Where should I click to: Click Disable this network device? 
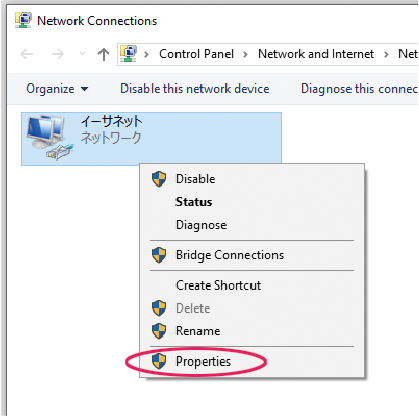tap(195, 89)
